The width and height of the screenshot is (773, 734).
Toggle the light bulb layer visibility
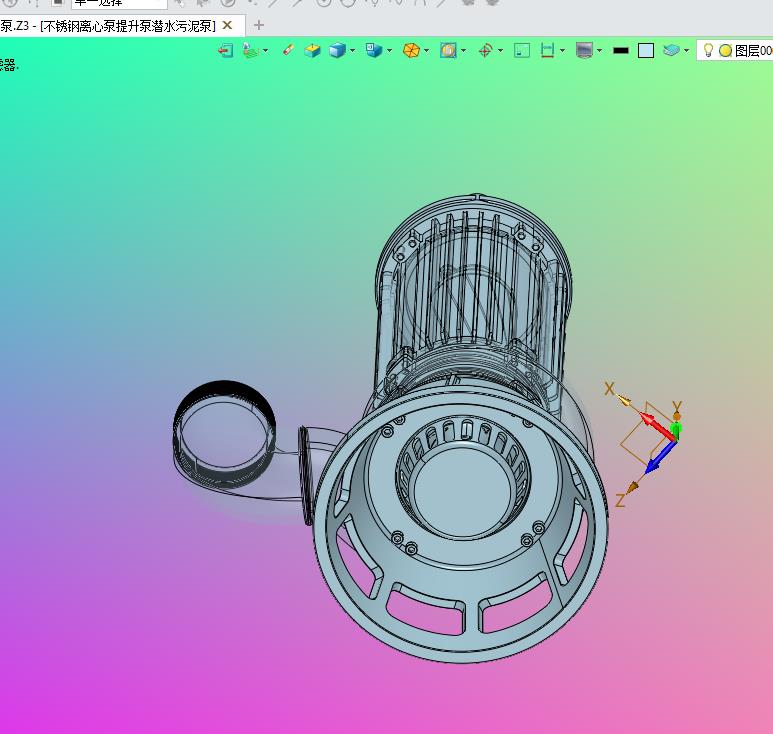(708, 50)
